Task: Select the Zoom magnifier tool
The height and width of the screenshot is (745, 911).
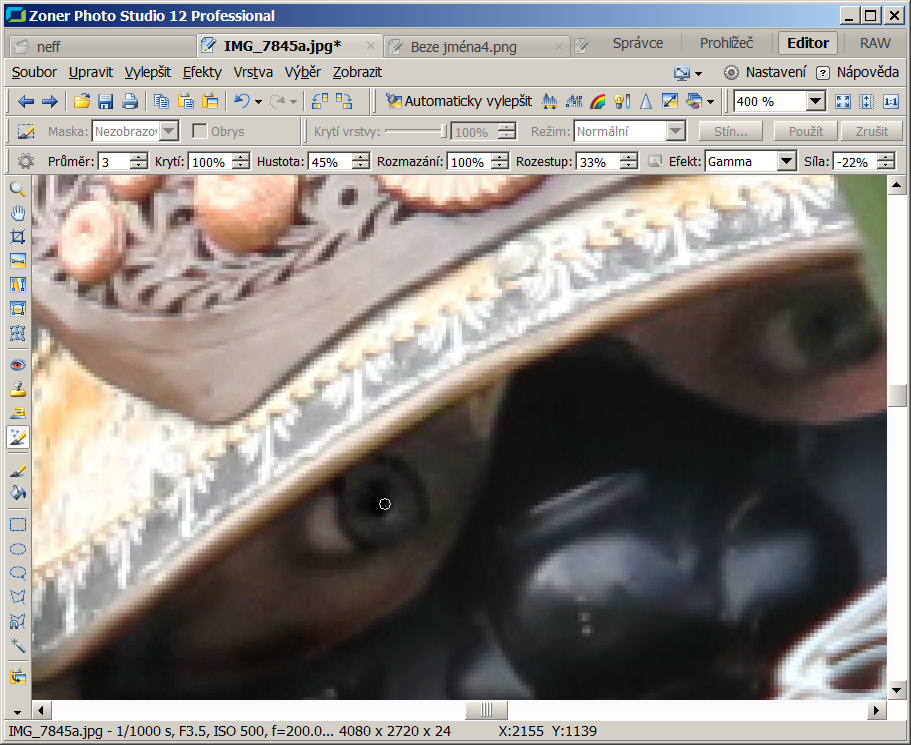Action: coord(17,188)
